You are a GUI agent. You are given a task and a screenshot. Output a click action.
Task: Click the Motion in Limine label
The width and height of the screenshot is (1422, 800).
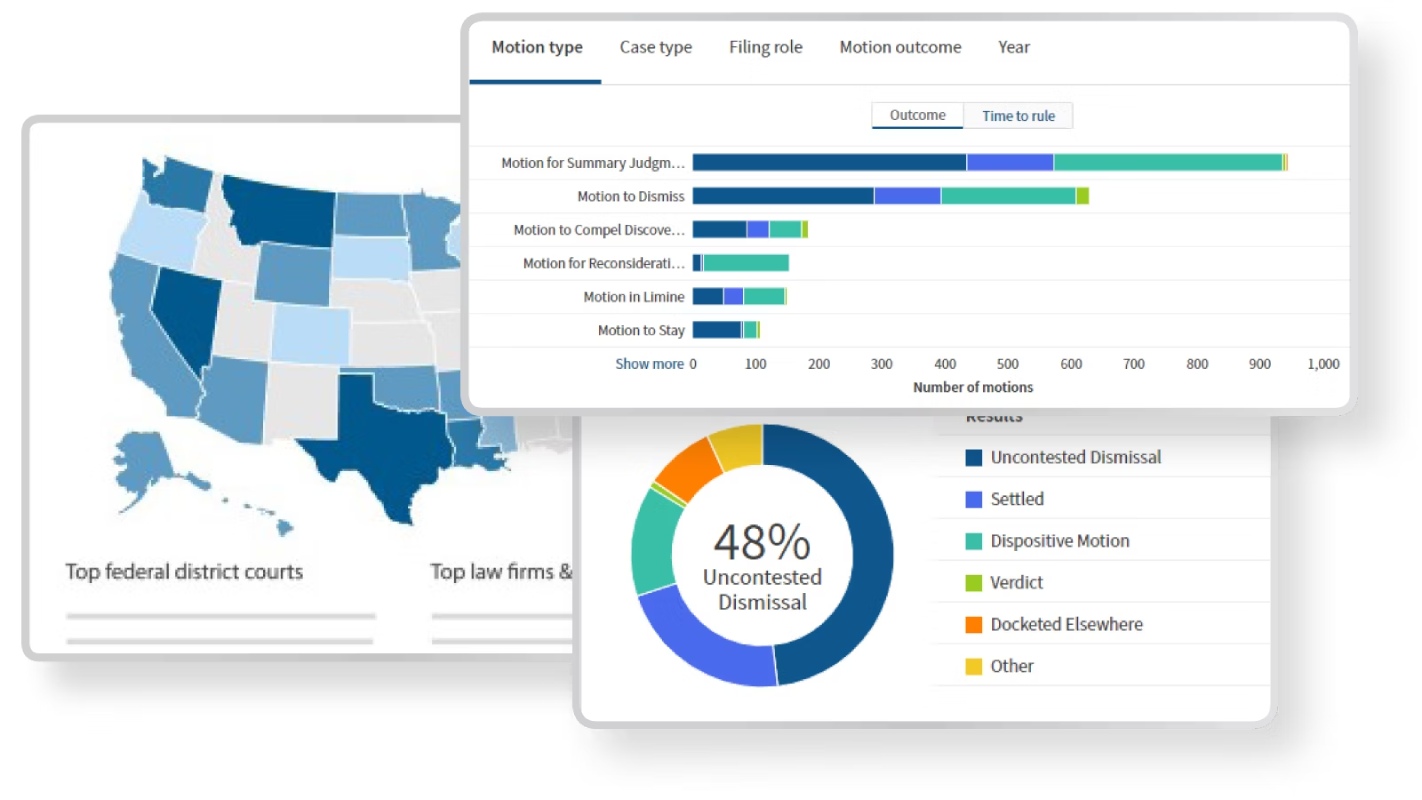[634, 297]
